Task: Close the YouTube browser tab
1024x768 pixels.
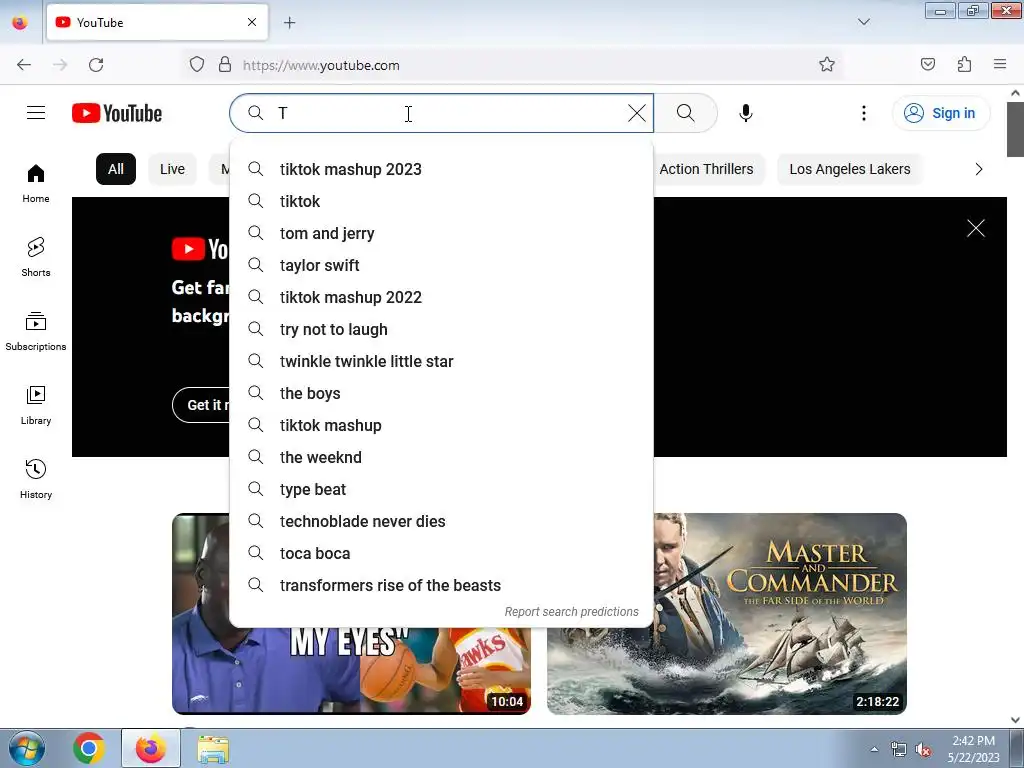Action: [252, 22]
